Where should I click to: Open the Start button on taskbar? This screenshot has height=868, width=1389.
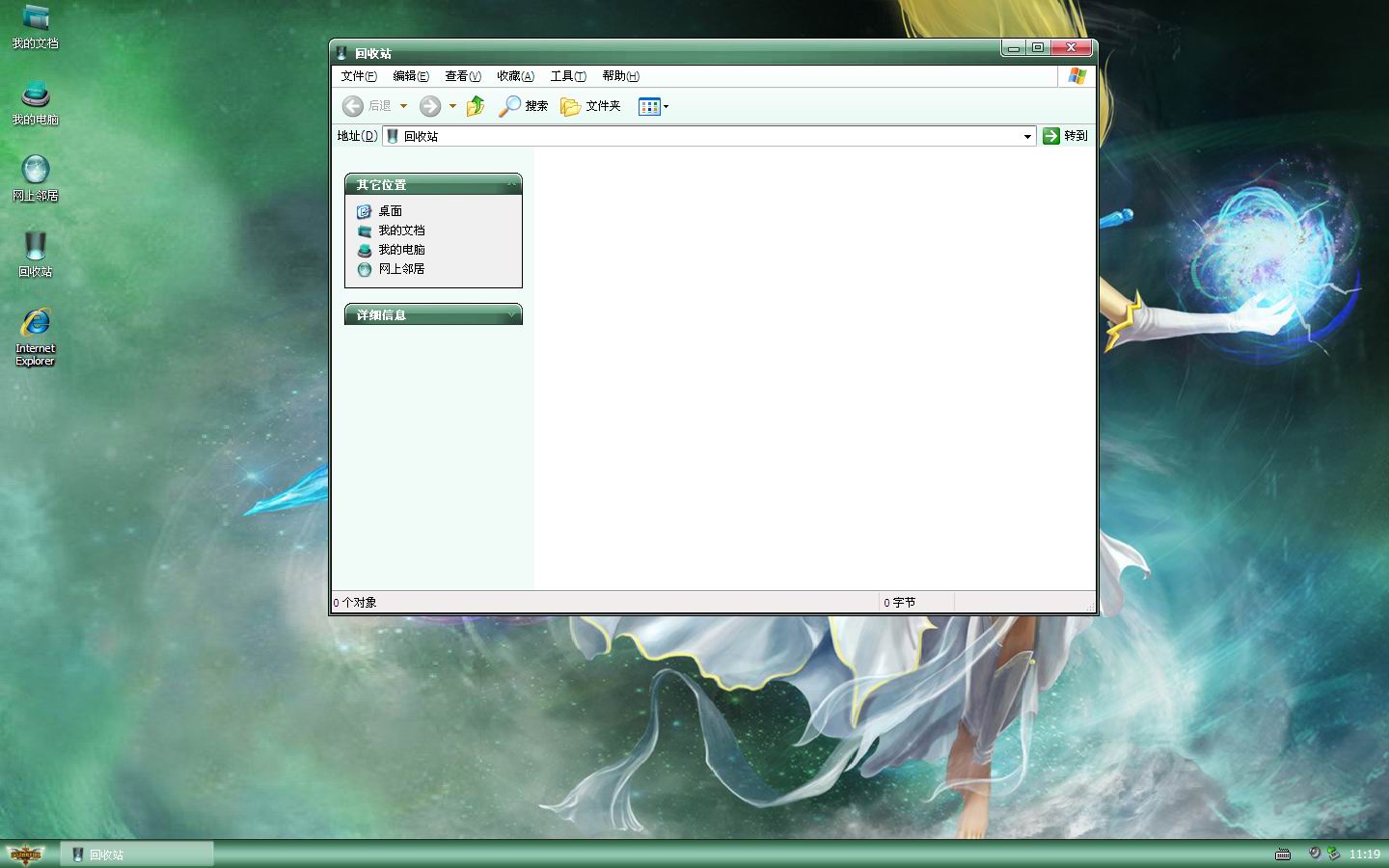click(27, 854)
